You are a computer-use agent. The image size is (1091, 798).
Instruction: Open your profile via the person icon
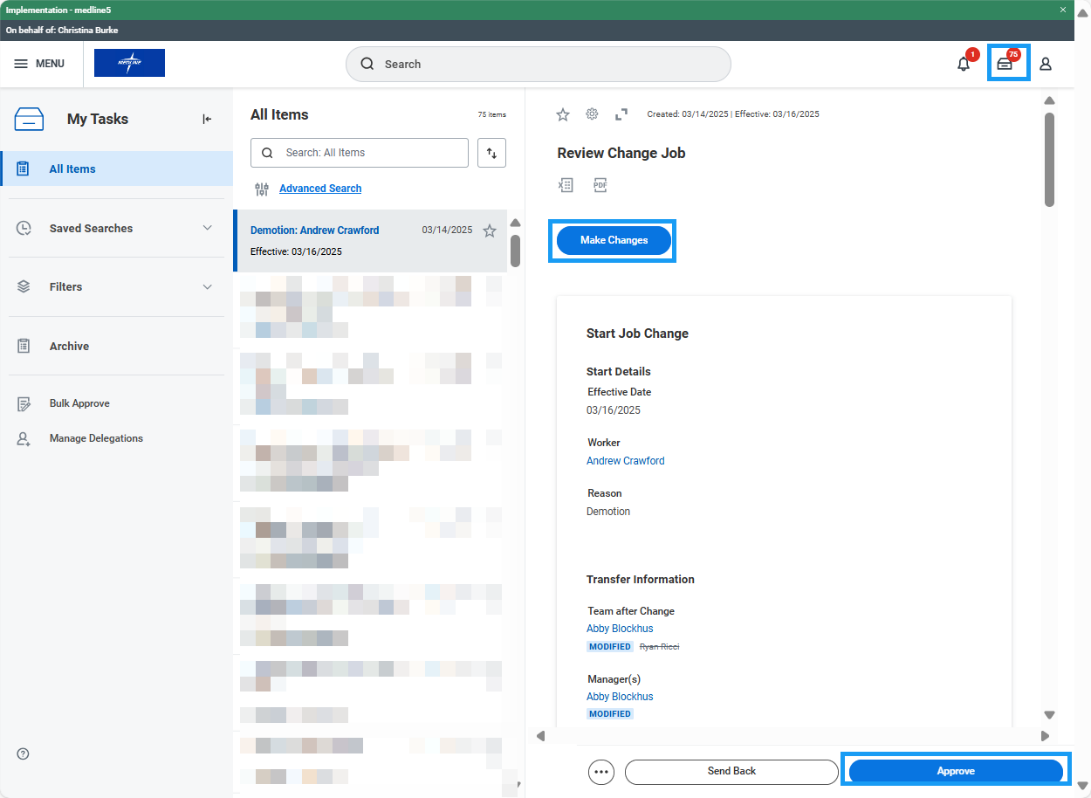(1045, 63)
